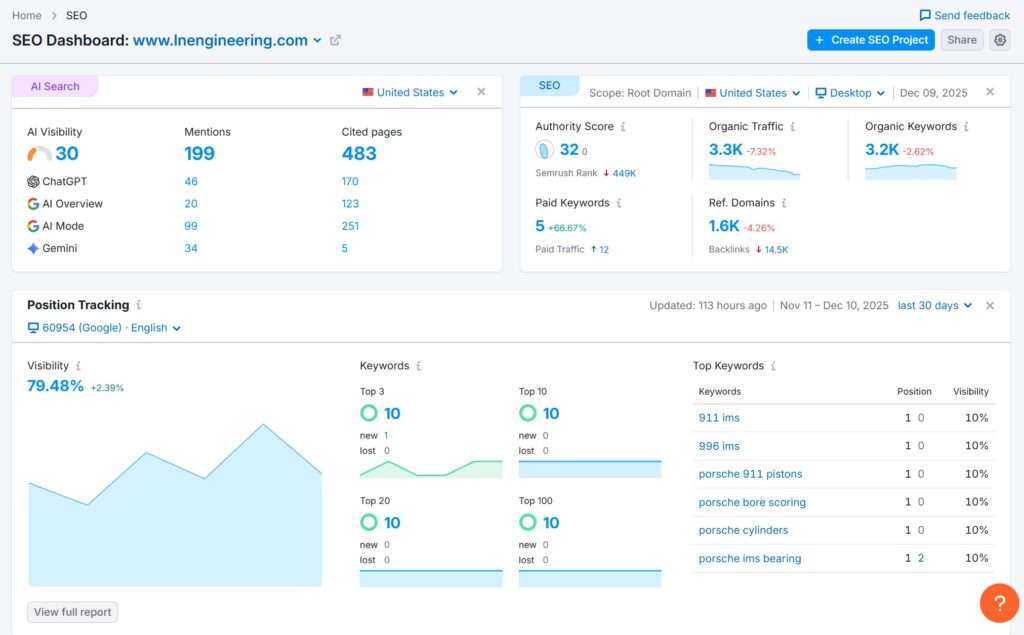1024x635 pixels.
Task: Open the Desktop device dropdown
Action: (850, 93)
